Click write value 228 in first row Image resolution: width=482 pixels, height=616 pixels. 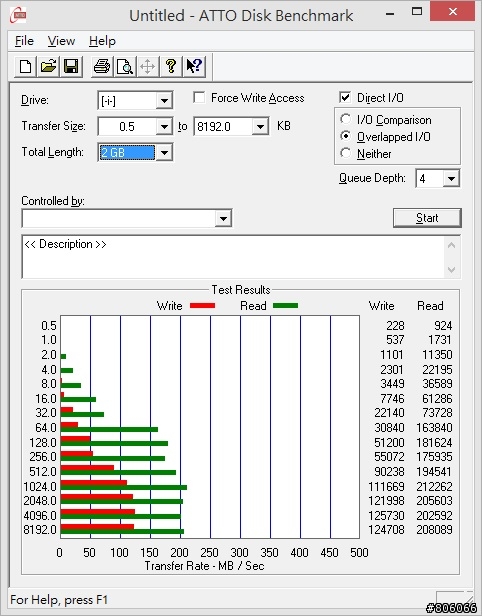(395, 326)
